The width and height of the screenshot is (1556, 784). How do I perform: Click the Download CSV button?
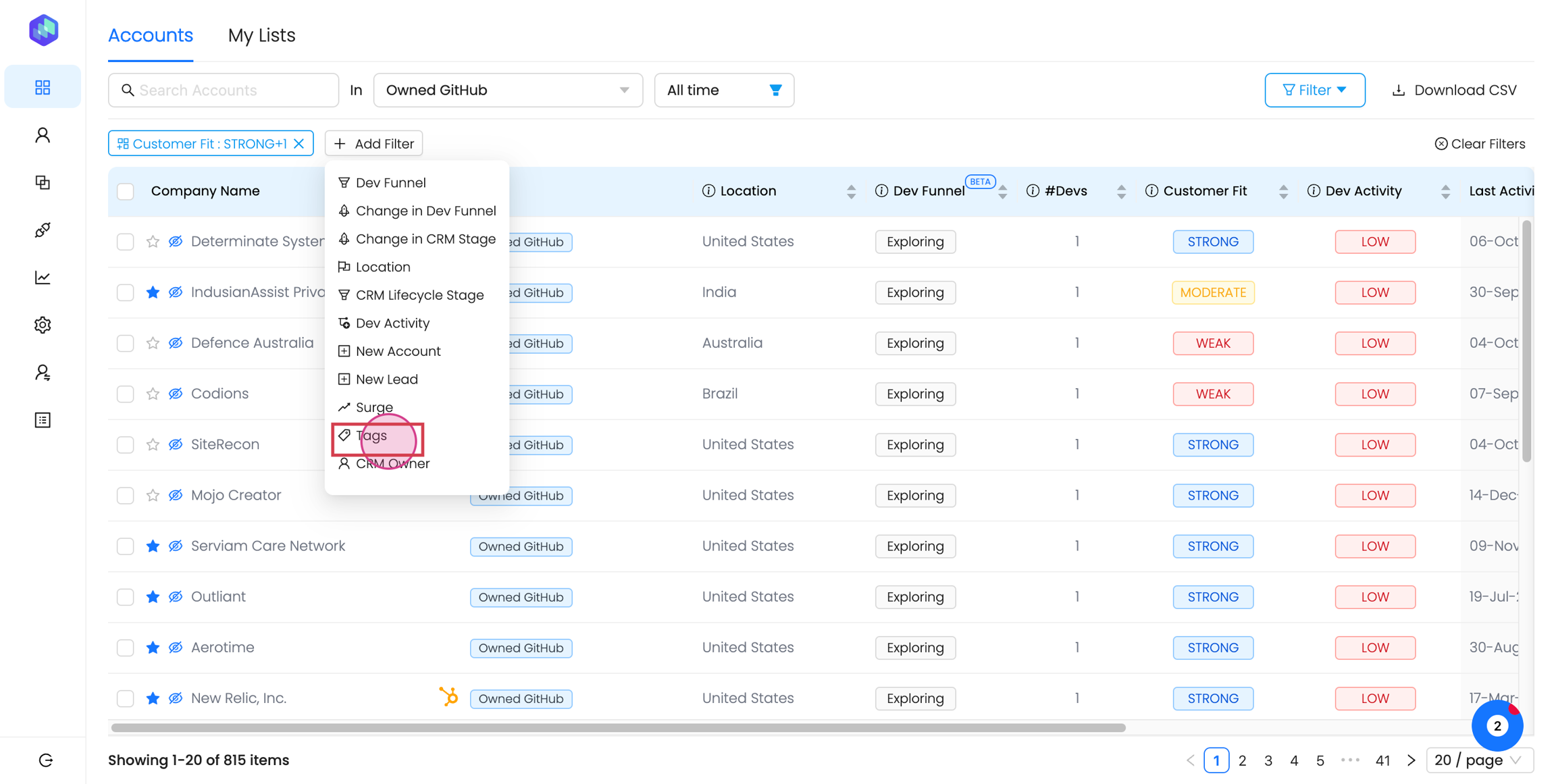[1454, 90]
